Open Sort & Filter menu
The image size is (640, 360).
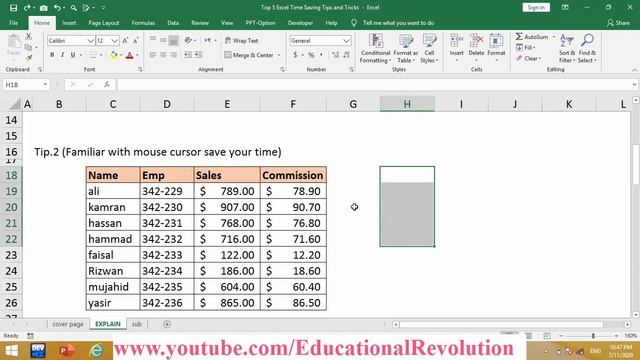(567, 48)
